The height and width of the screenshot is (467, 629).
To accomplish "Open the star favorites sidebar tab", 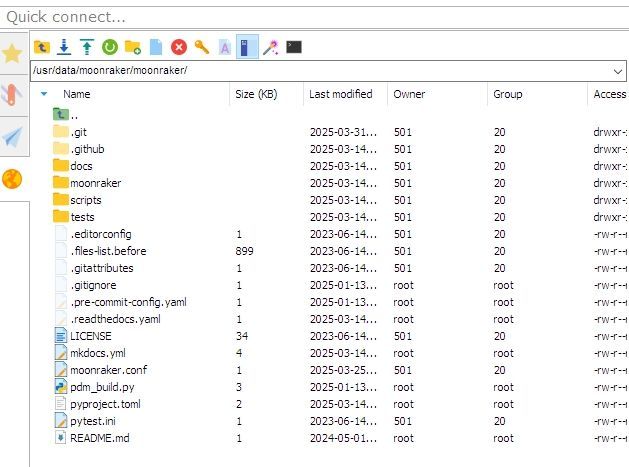I will point(12,53).
